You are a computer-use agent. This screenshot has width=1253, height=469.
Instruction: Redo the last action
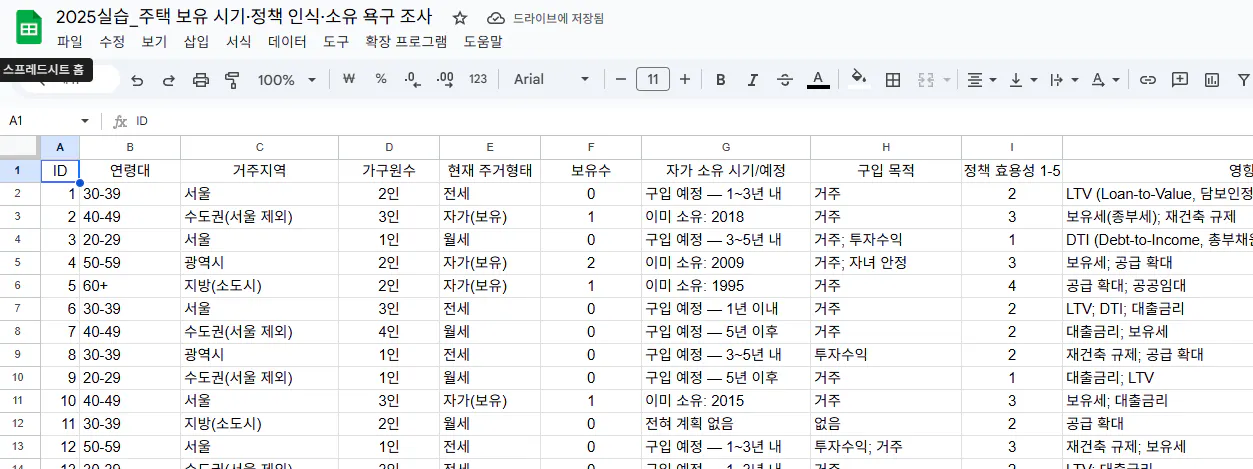click(x=168, y=80)
